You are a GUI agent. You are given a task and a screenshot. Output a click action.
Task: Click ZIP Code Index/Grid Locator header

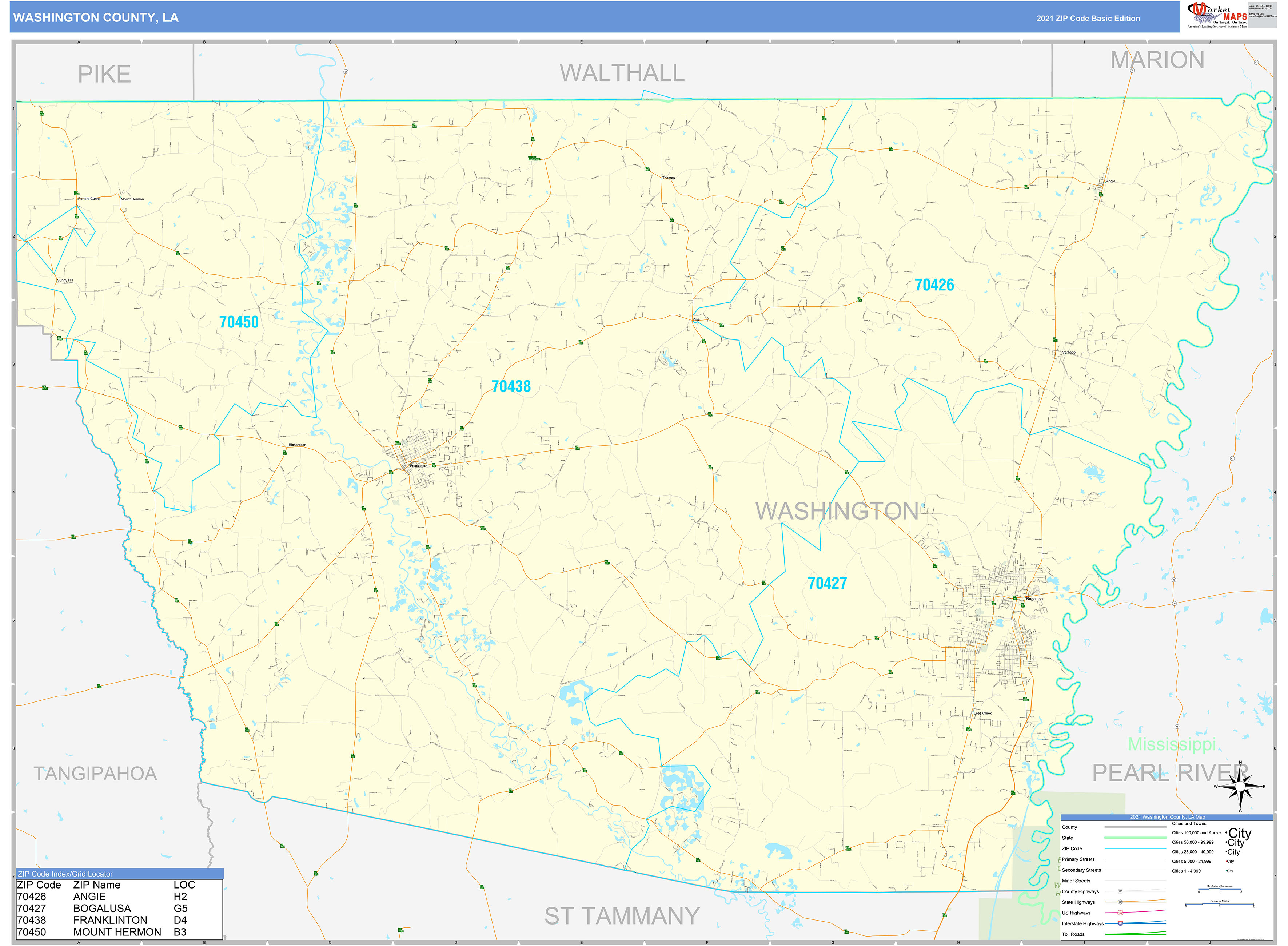[65, 874]
